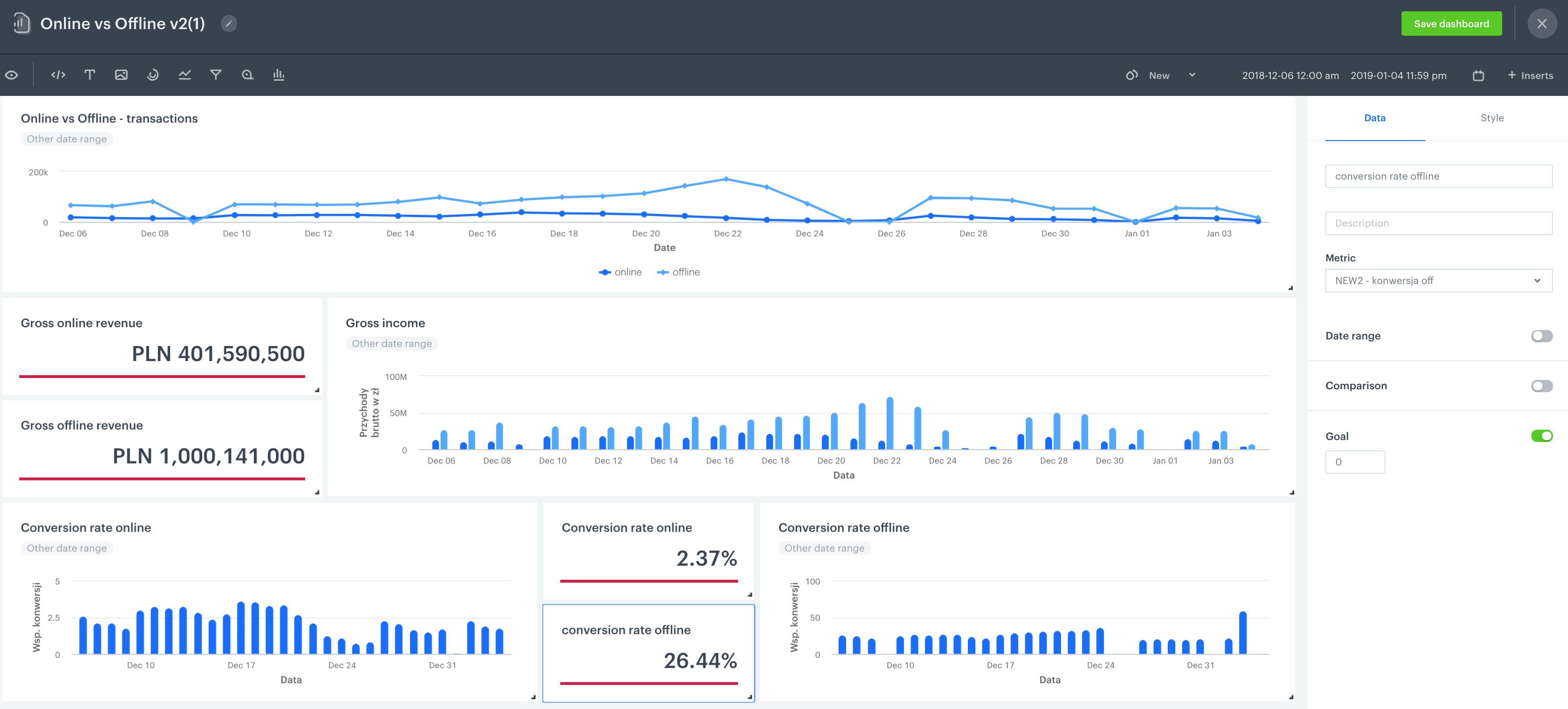Disable the Goal toggle
The height and width of the screenshot is (709, 1568).
tap(1542, 436)
